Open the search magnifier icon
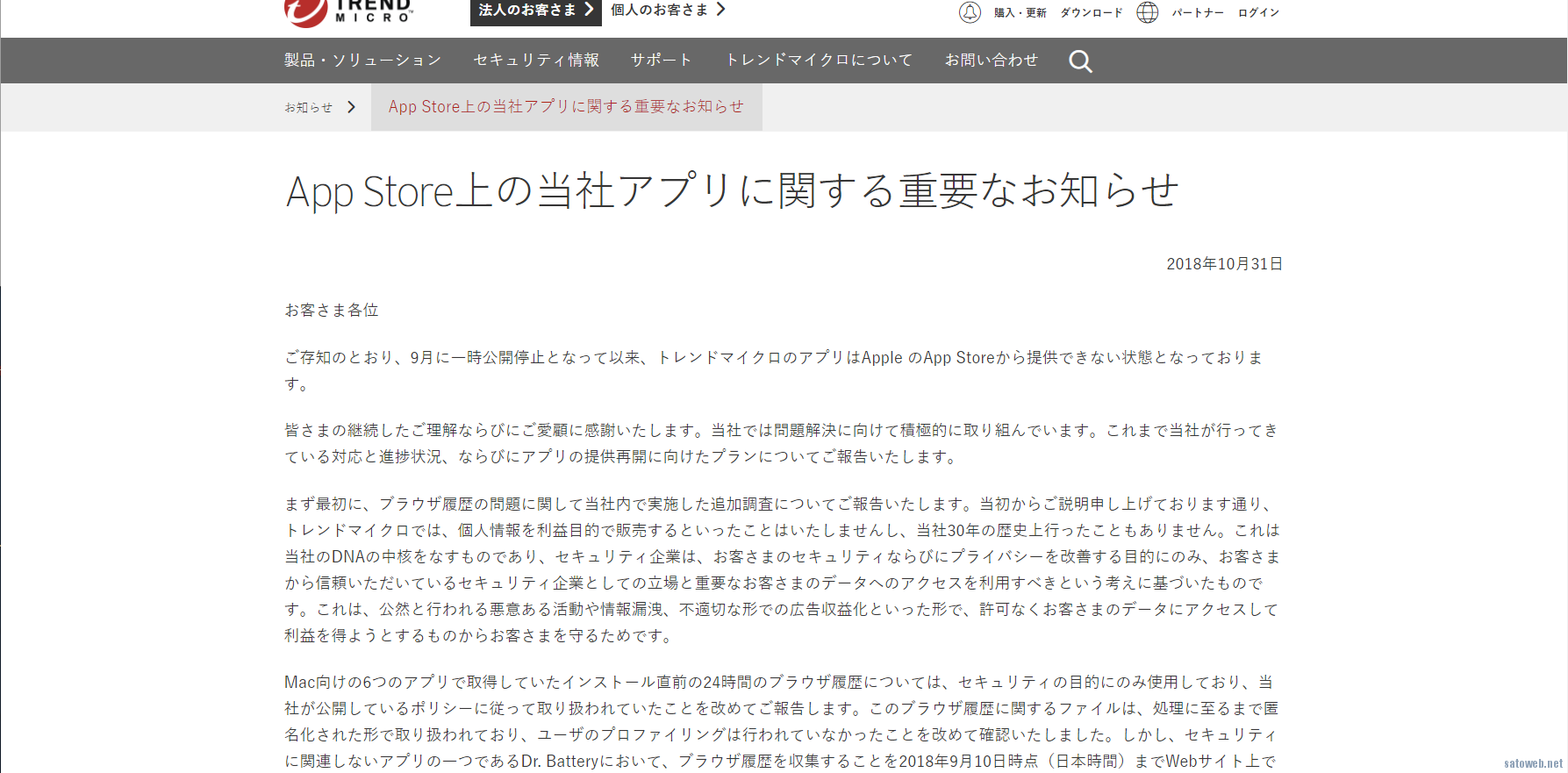Viewport: 1568px width, 773px height. coord(1080,61)
